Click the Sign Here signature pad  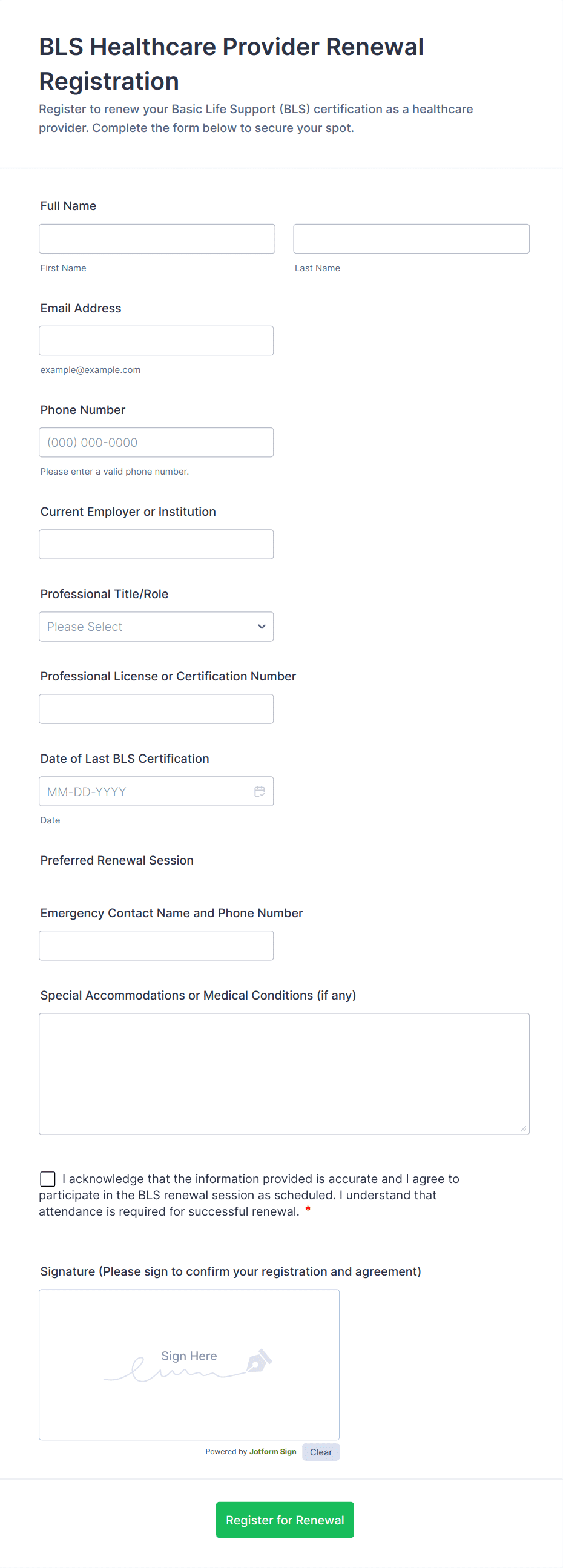(189, 1364)
